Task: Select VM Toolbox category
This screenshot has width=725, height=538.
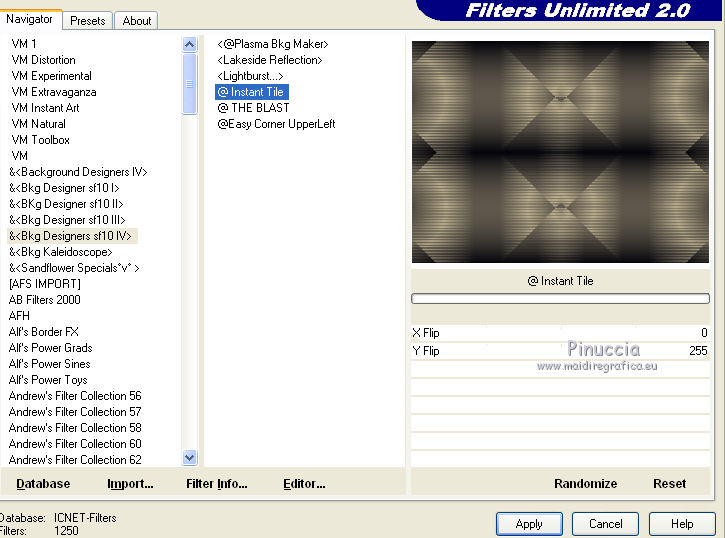Action: [41, 140]
